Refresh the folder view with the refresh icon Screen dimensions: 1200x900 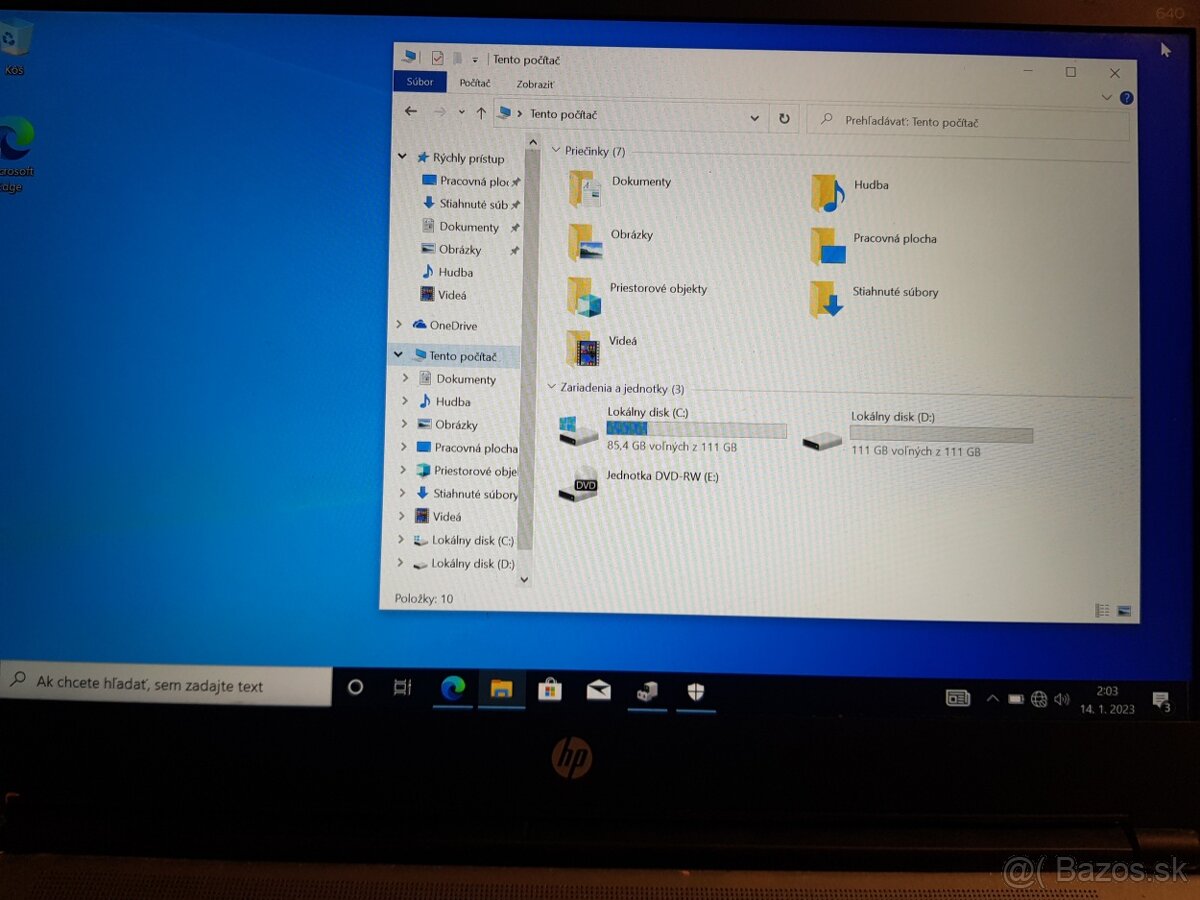click(x=785, y=118)
